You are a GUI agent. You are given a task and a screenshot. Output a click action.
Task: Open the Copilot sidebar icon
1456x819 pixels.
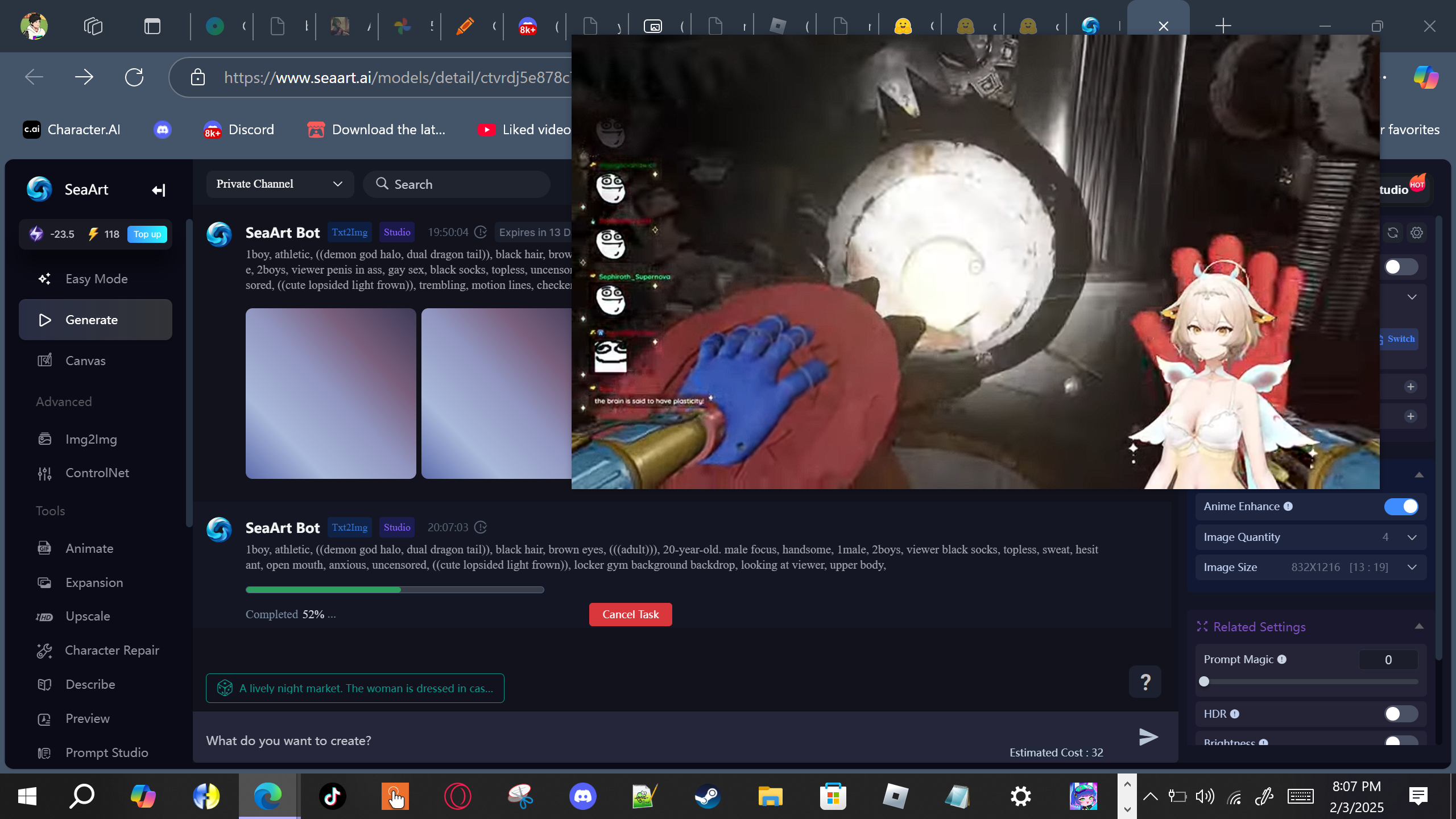pyautogui.click(x=1426, y=77)
